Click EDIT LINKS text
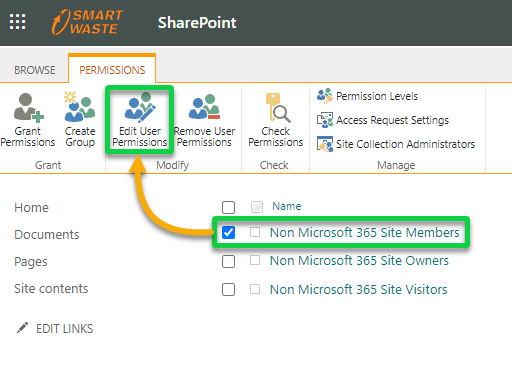Image resolution: width=512 pixels, height=368 pixels. 65,329
